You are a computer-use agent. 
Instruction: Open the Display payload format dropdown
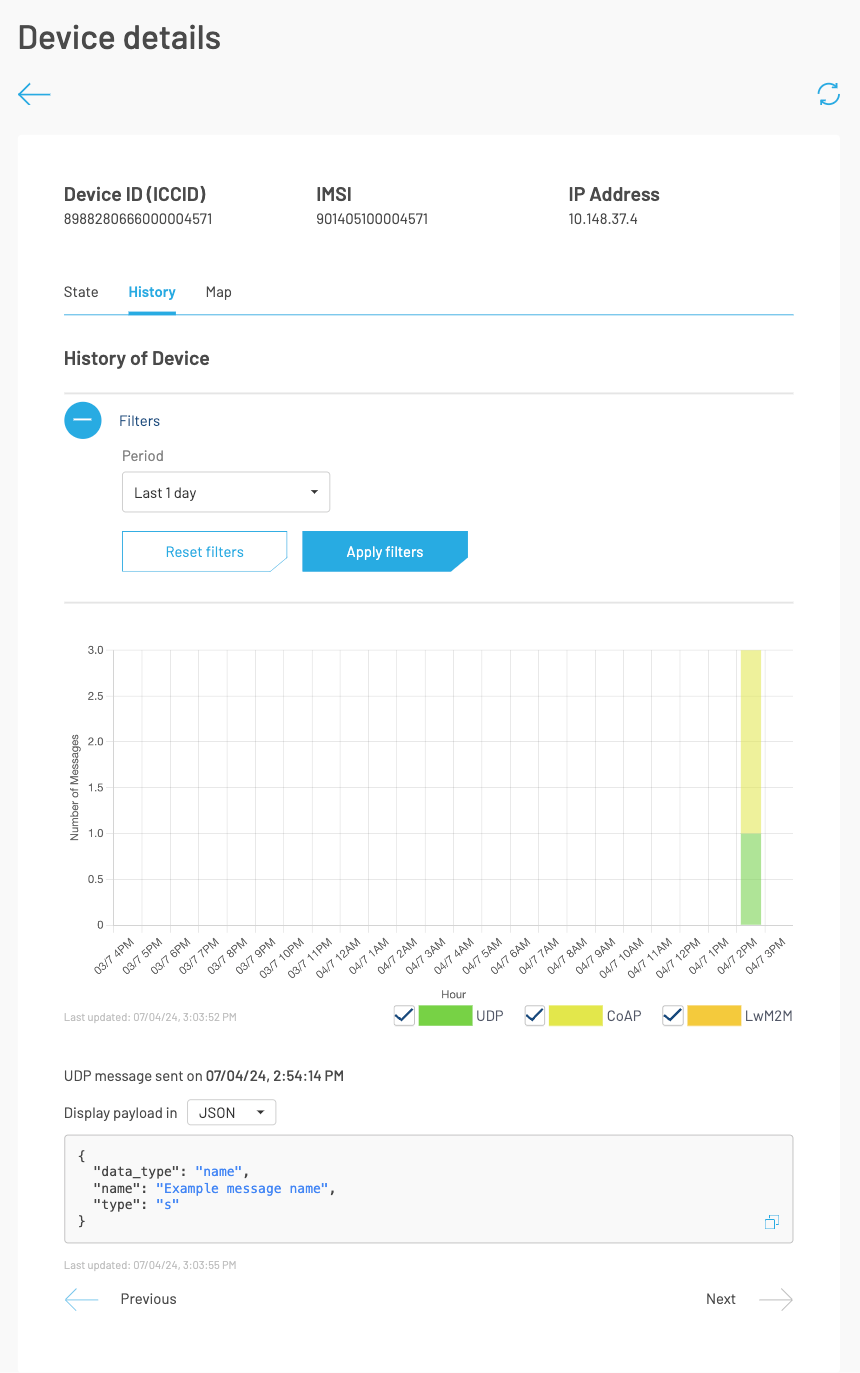click(231, 1112)
